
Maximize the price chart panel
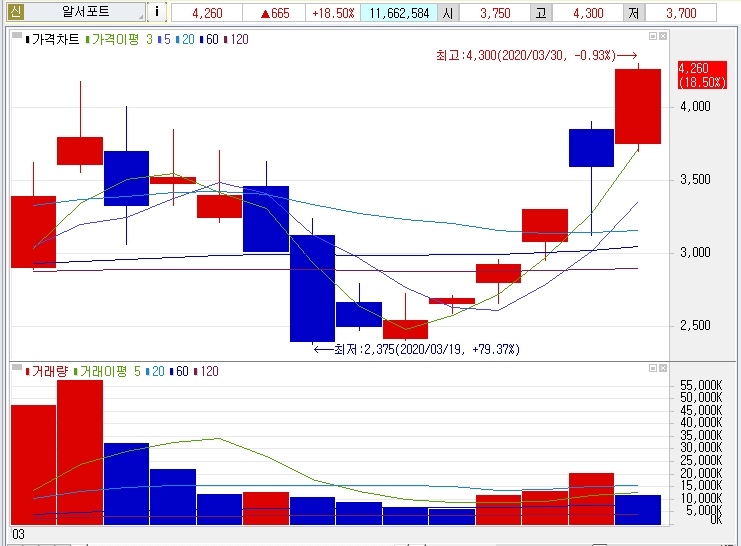tap(653, 36)
